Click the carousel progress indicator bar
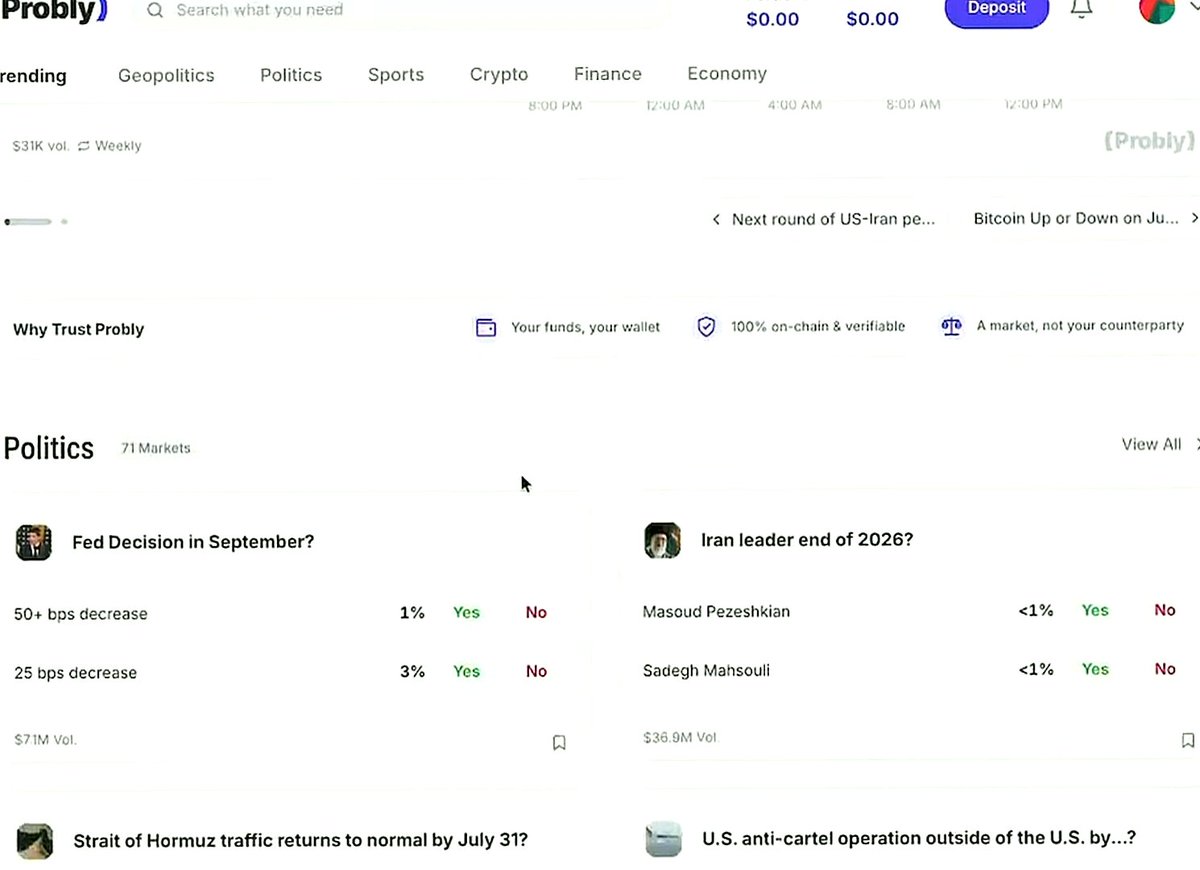The width and height of the screenshot is (1200, 870). click(28, 222)
